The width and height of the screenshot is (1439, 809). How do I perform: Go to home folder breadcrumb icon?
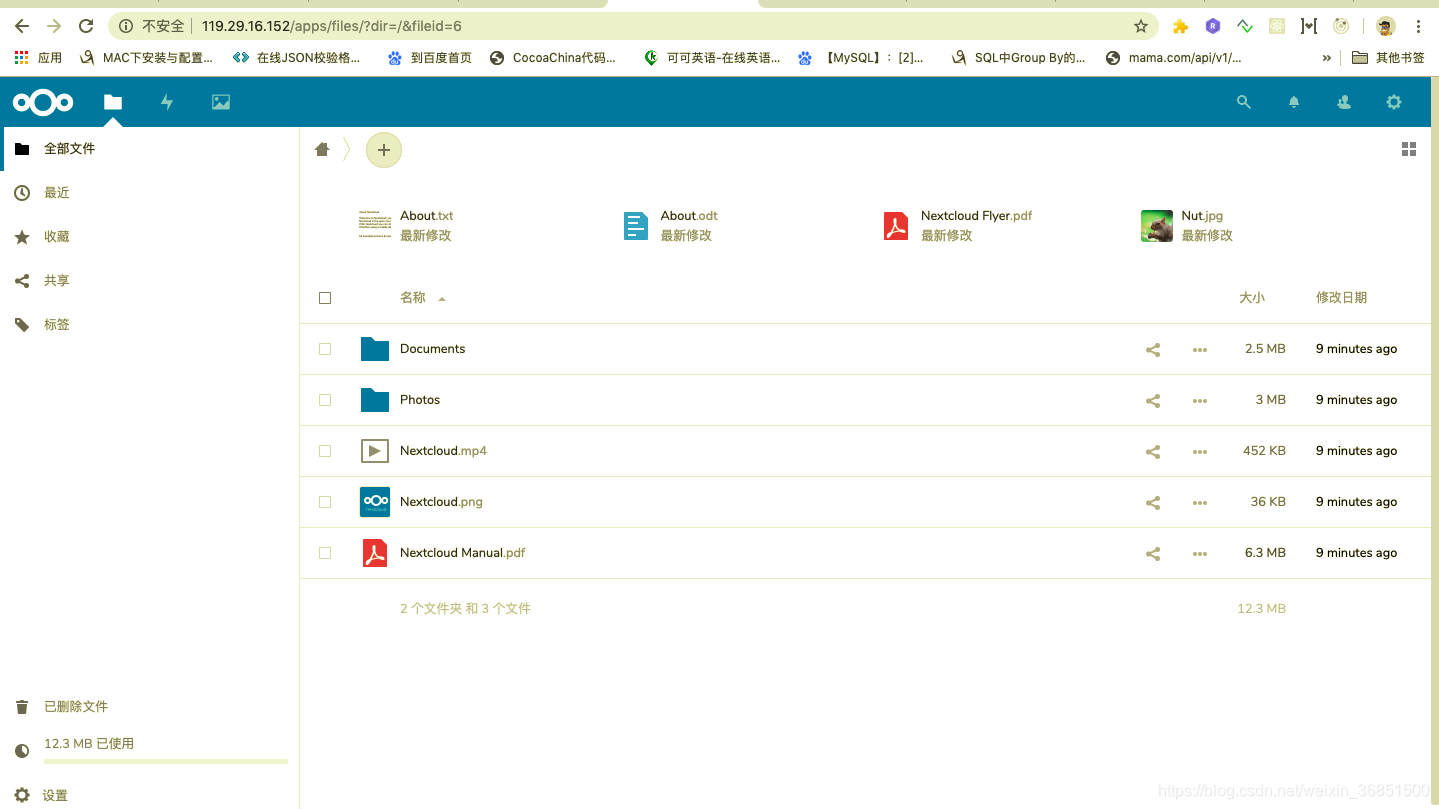322,149
